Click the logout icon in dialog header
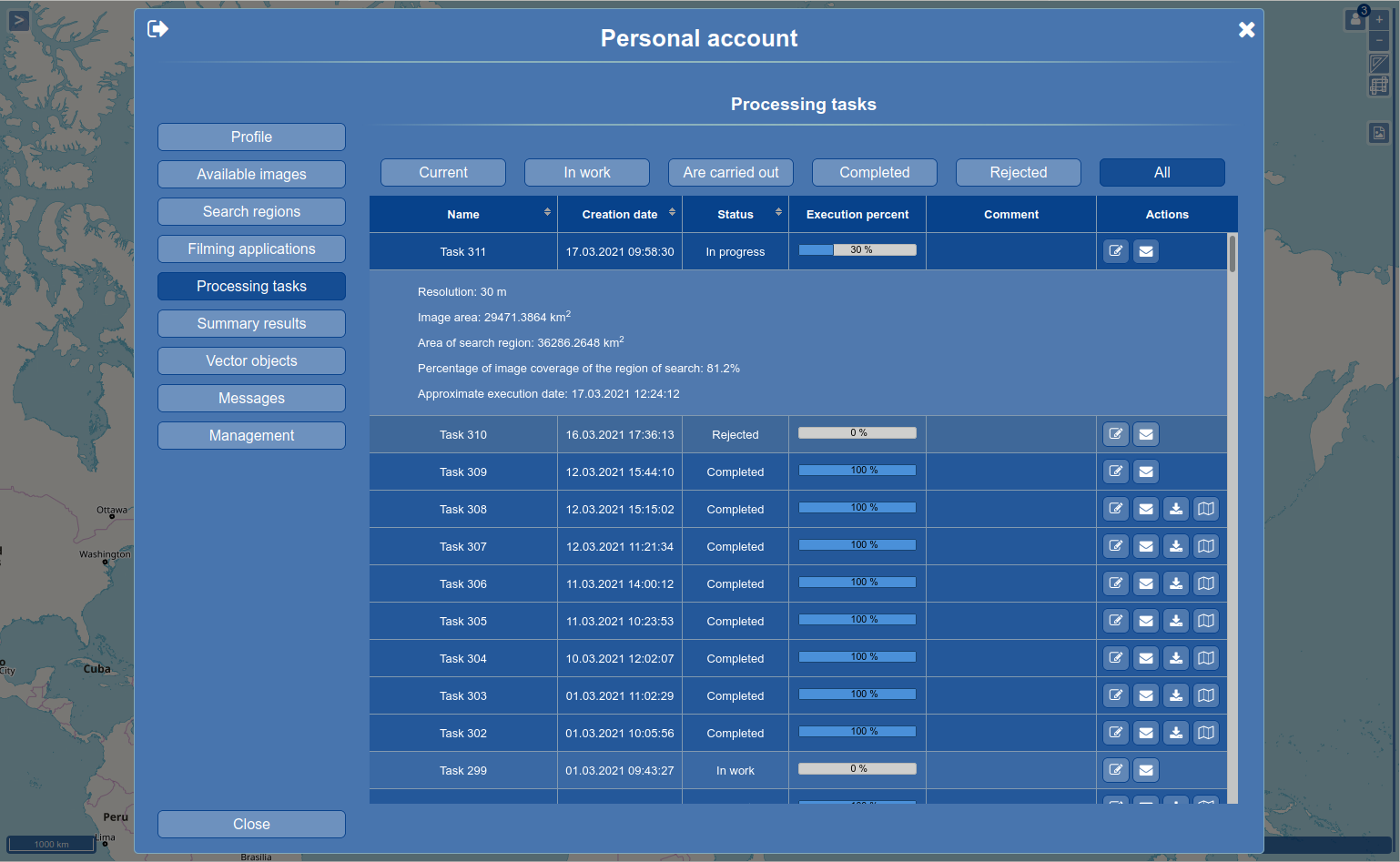Image resolution: width=1400 pixels, height=862 pixels. [x=157, y=29]
